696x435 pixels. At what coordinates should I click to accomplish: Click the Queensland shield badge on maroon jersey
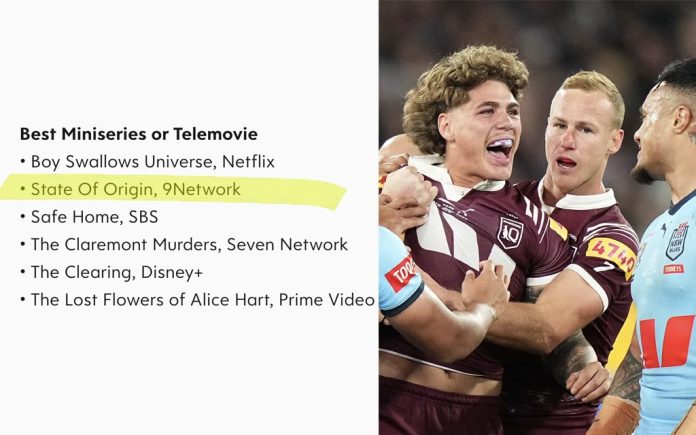coord(510,233)
